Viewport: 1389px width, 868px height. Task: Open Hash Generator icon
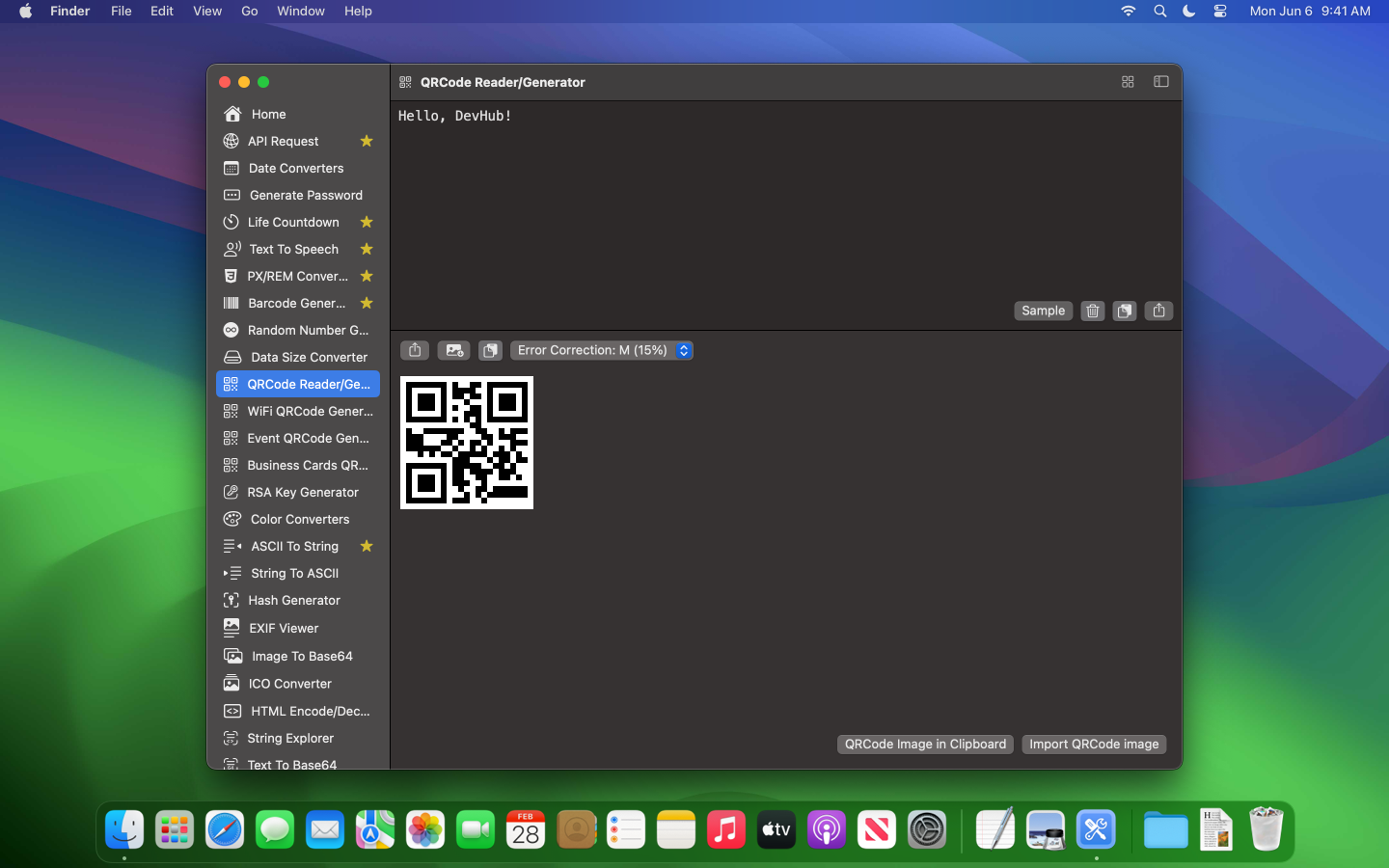[231, 600]
